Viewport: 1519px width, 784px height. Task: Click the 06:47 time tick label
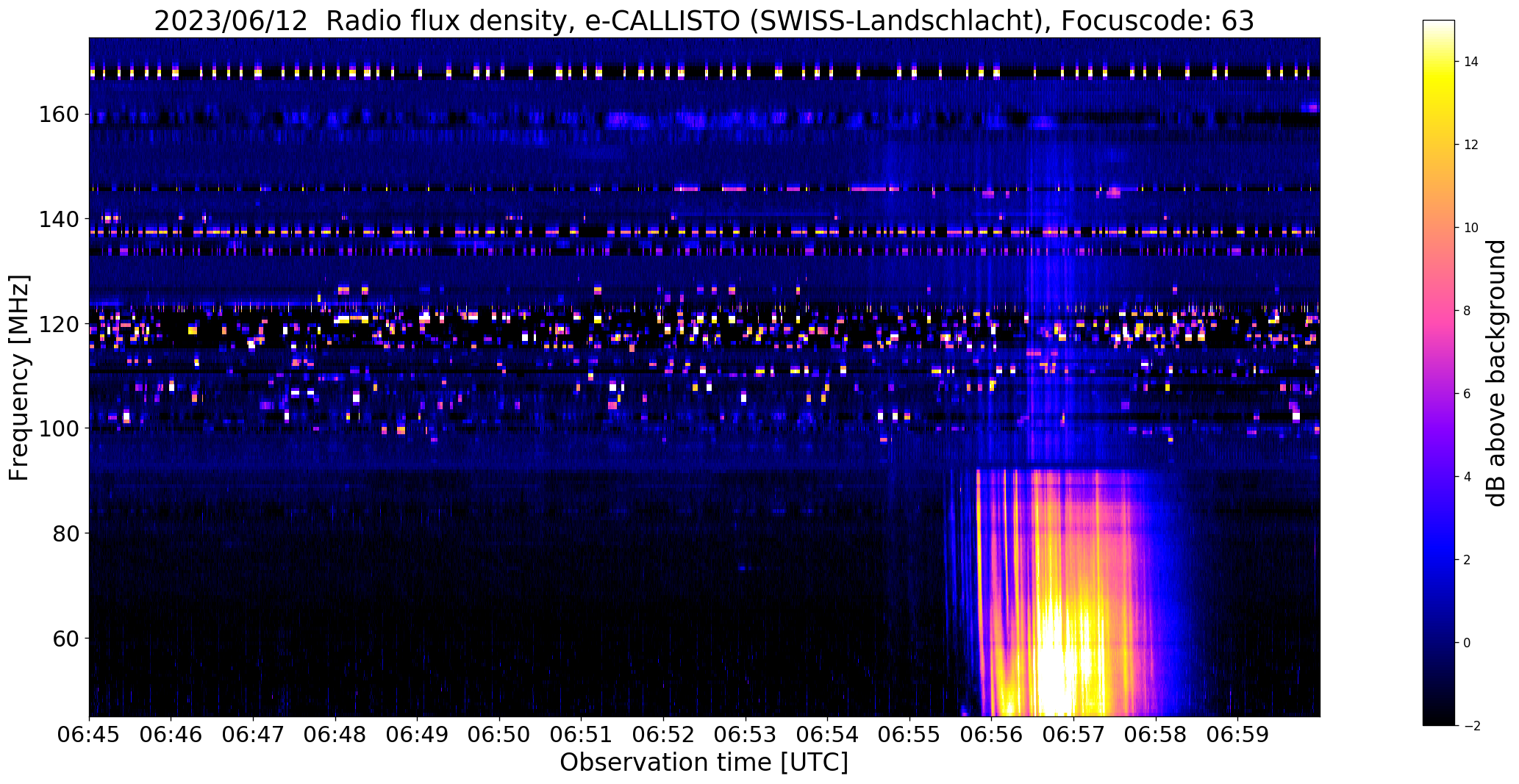point(254,736)
